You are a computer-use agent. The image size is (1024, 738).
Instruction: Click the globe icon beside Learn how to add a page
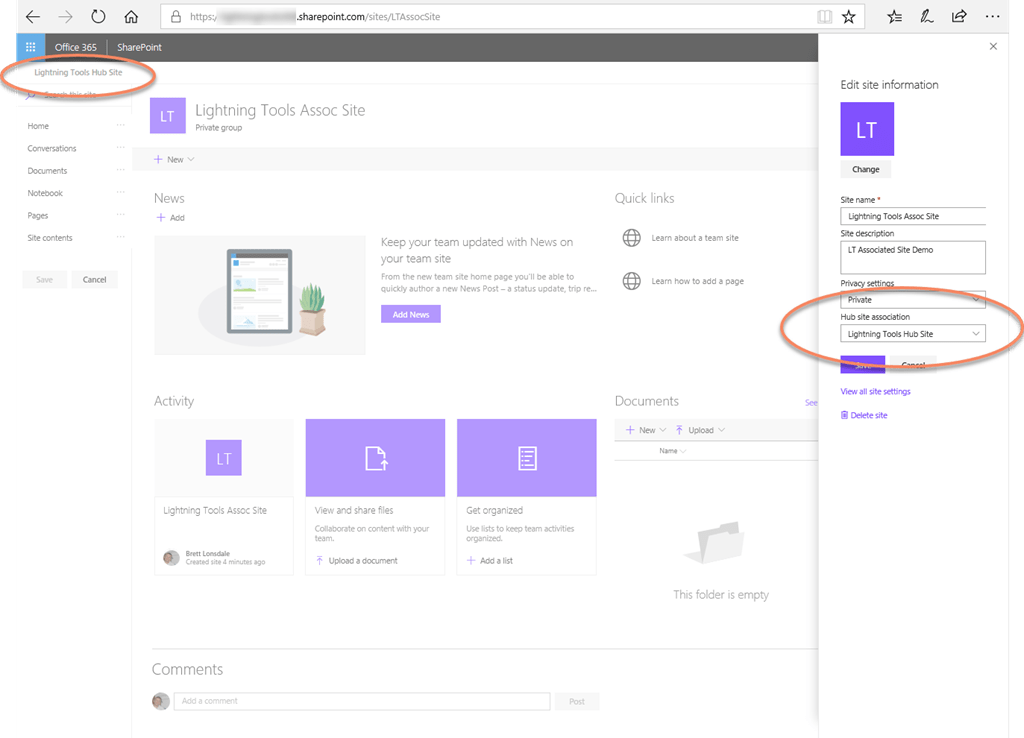(x=631, y=281)
